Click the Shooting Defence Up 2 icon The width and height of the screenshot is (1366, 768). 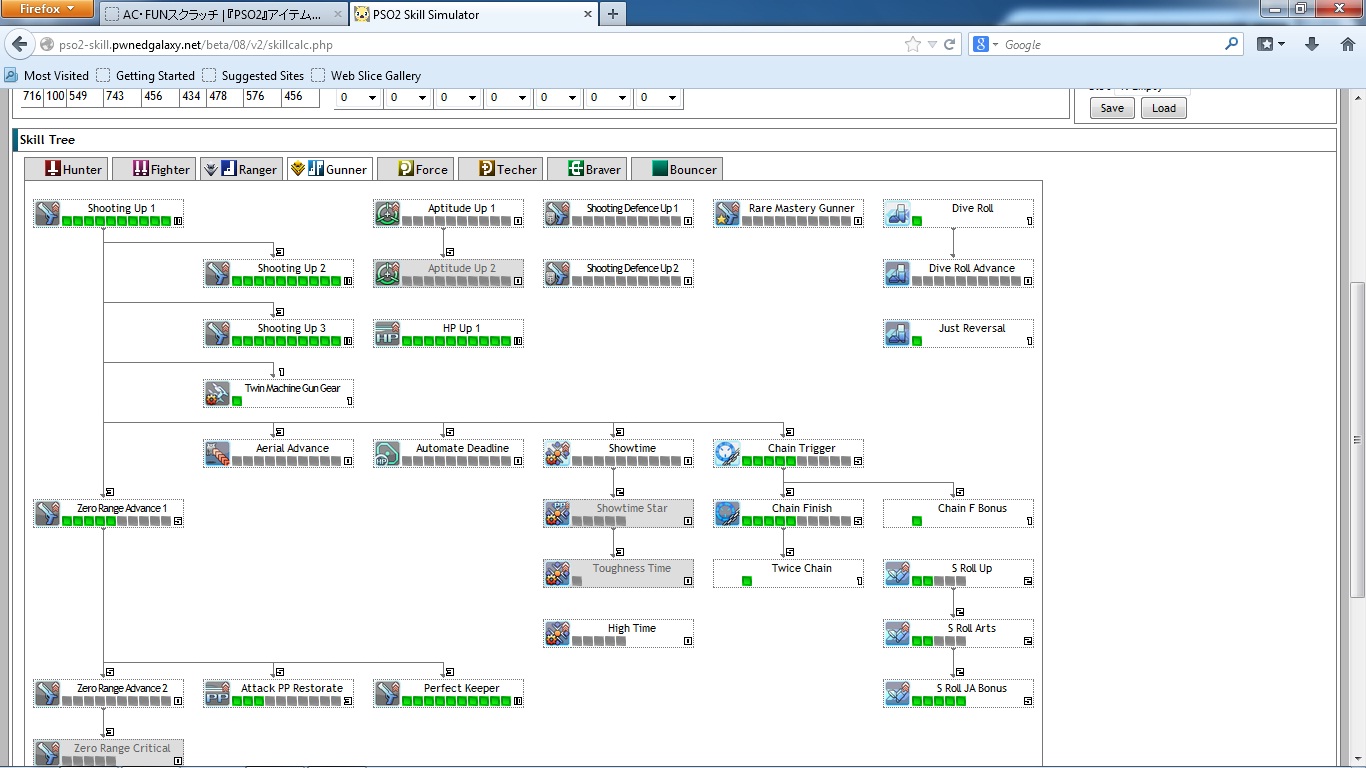[x=558, y=274]
